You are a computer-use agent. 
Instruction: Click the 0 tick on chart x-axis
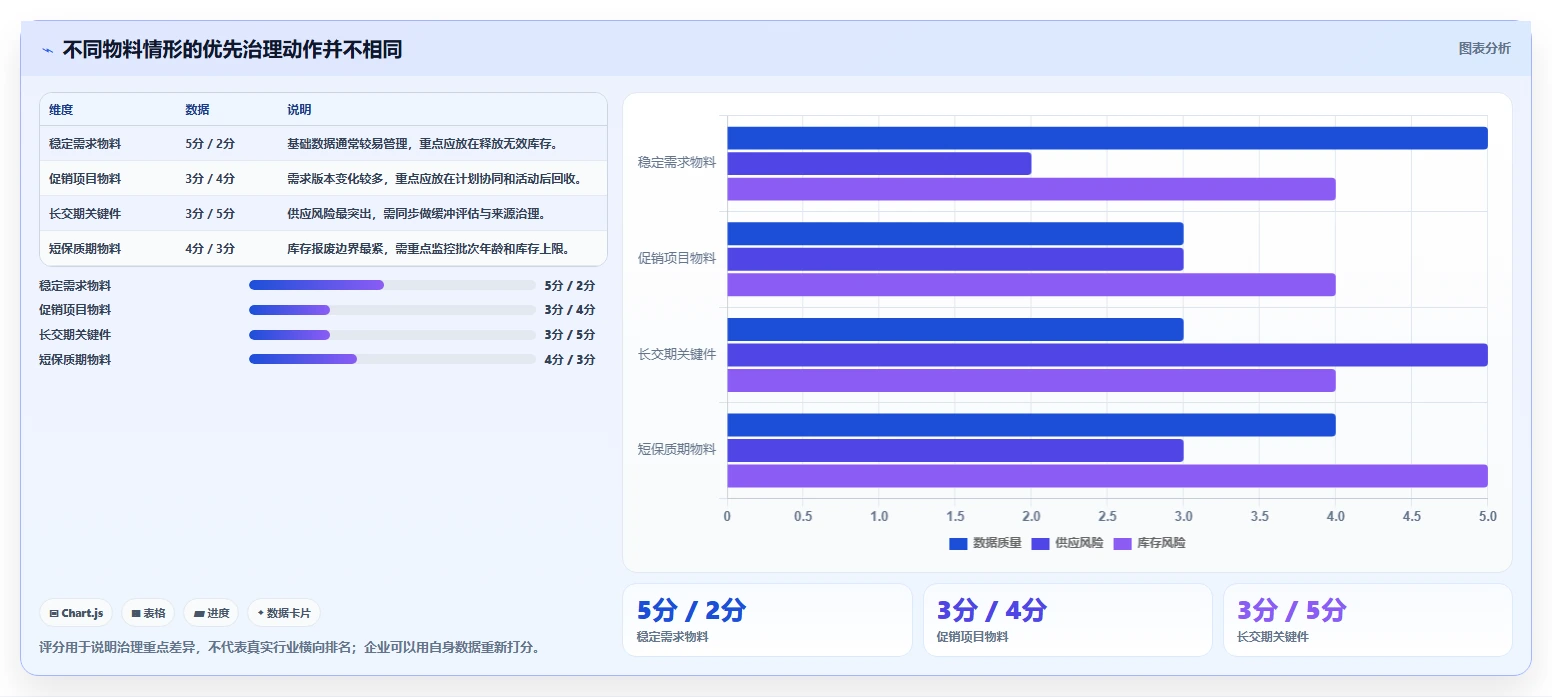pyautogui.click(x=727, y=516)
